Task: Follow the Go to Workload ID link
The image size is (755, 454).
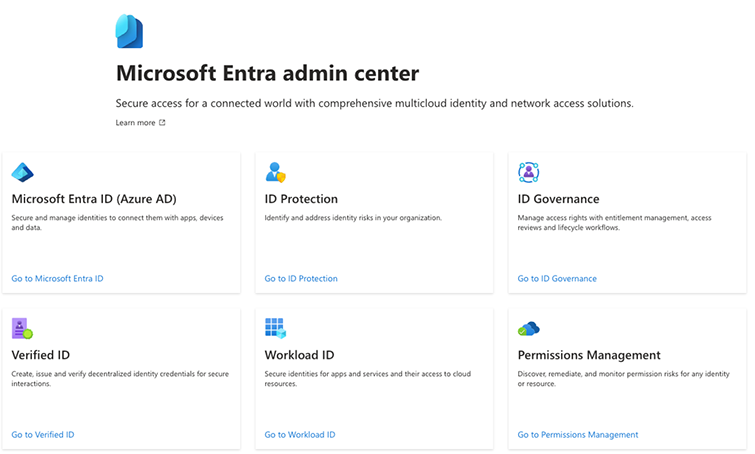Action: (x=300, y=435)
